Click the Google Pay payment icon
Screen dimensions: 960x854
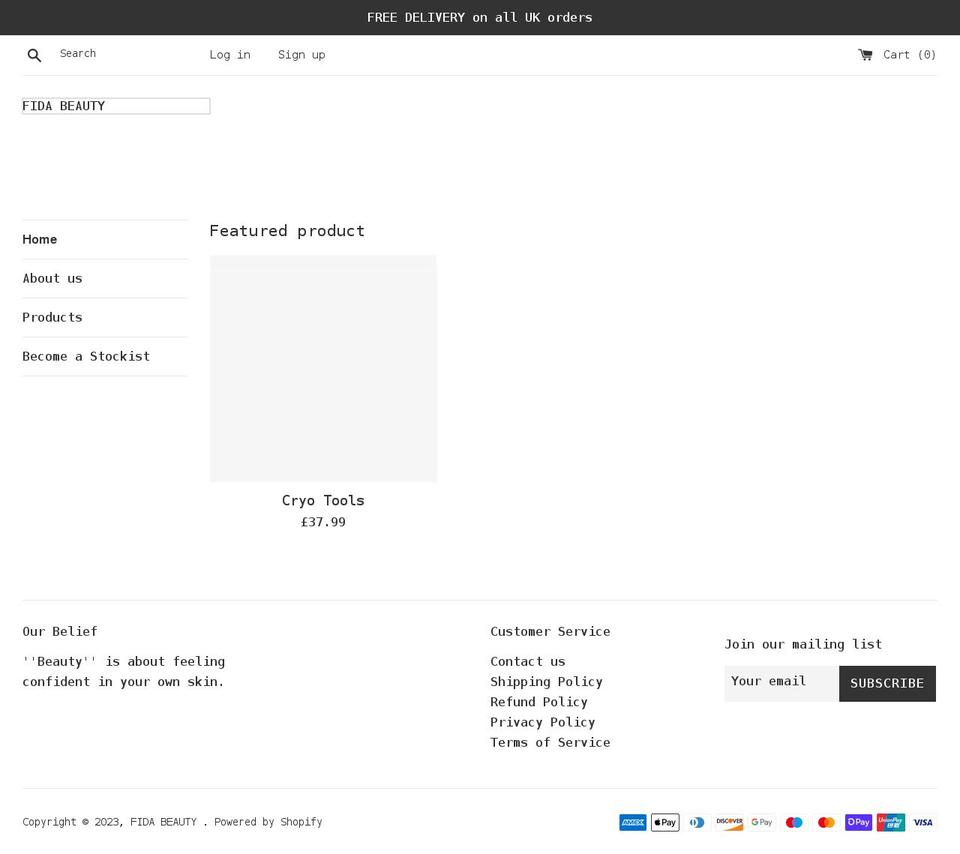(762, 822)
